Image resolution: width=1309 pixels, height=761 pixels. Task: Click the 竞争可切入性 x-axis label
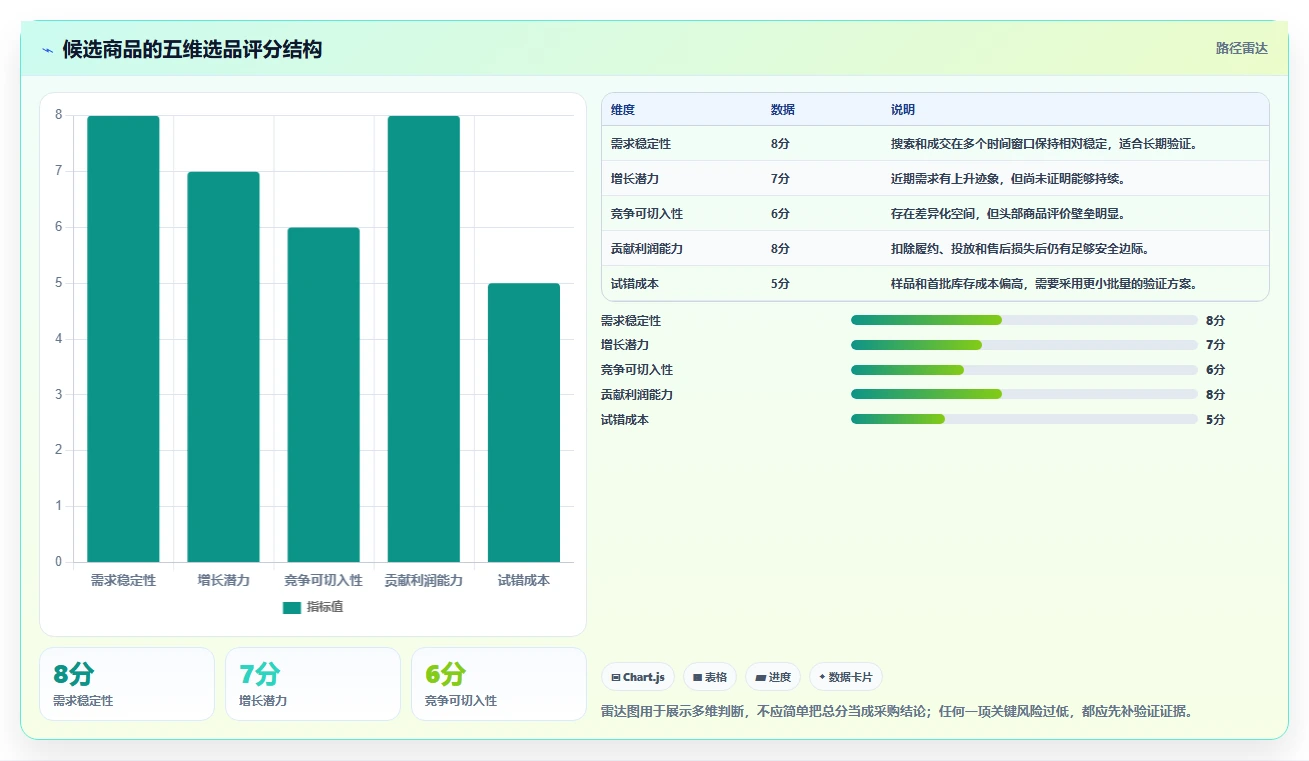[323, 580]
